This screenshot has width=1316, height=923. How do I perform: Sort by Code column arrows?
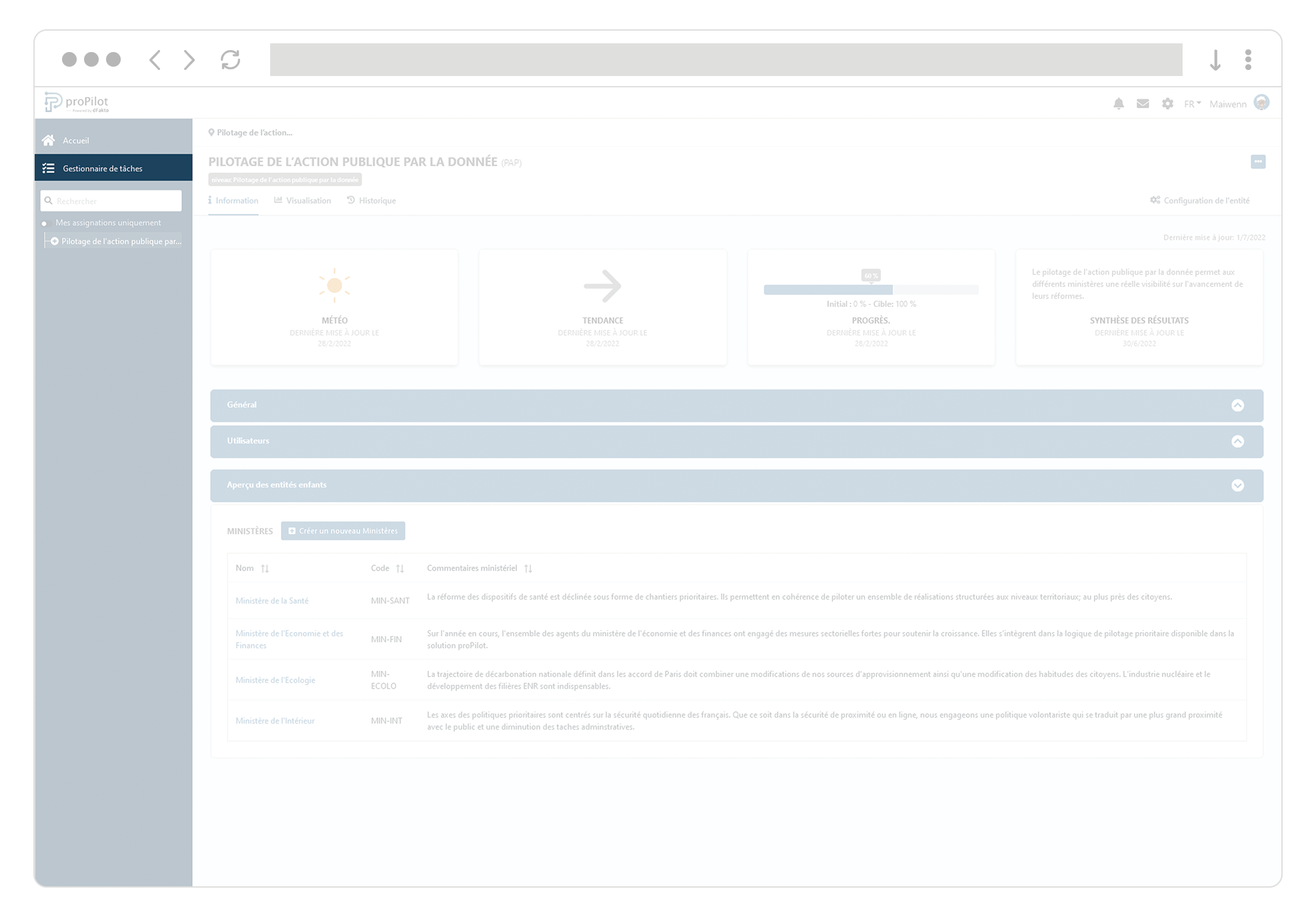(400, 569)
